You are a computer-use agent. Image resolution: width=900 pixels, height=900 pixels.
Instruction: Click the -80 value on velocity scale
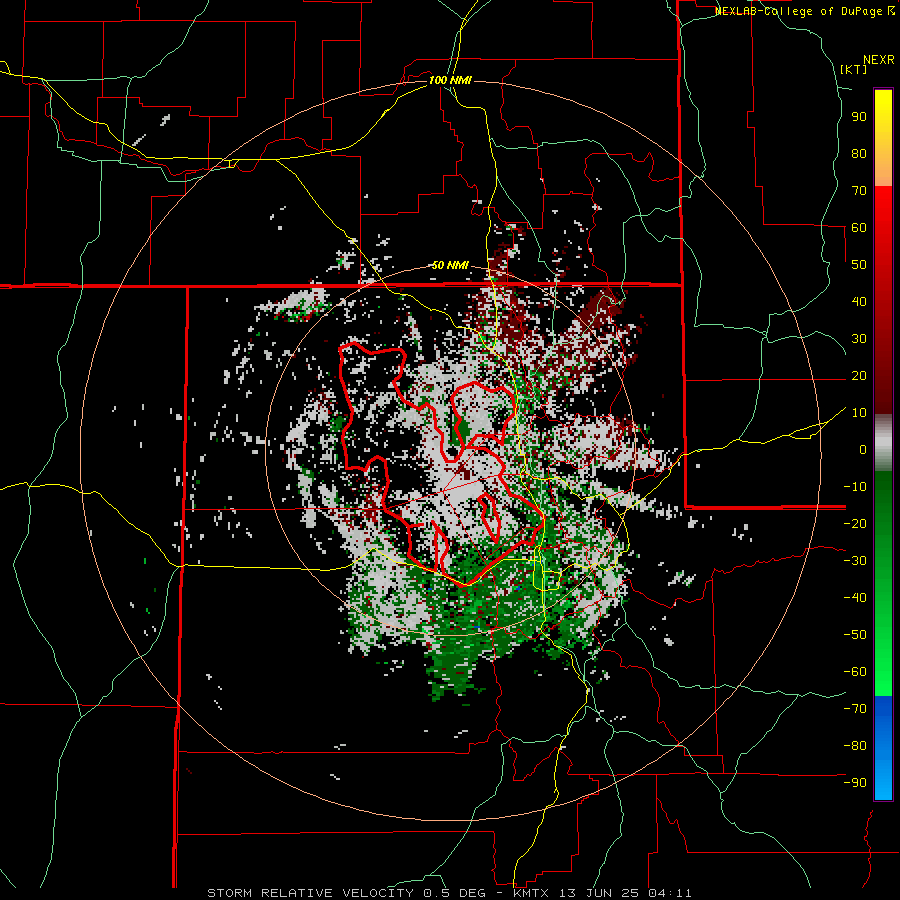[855, 746]
